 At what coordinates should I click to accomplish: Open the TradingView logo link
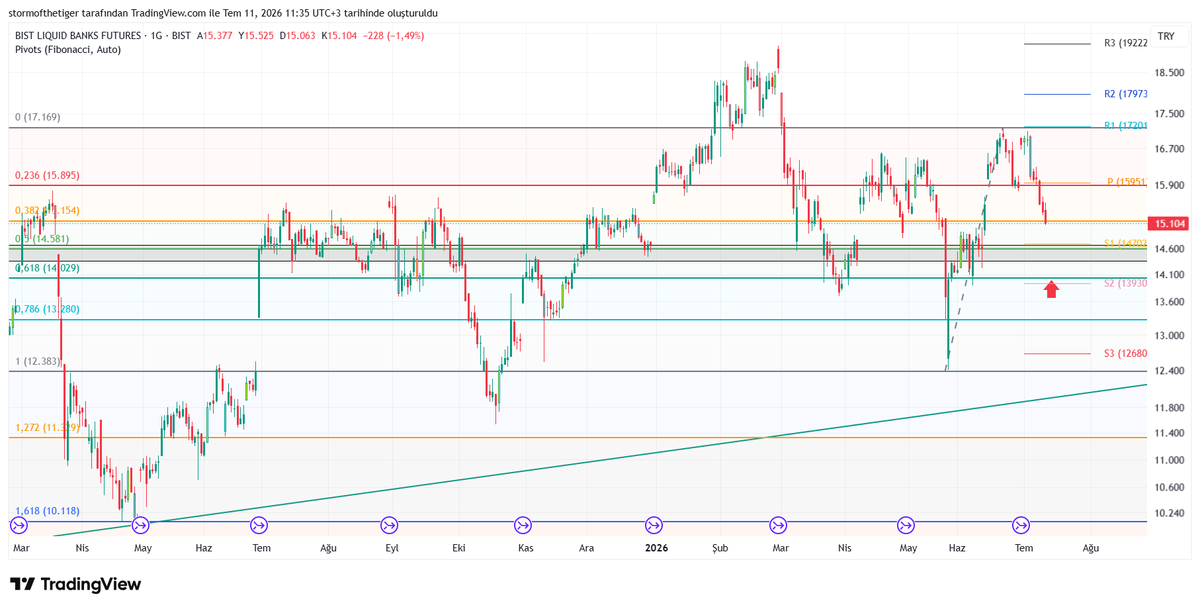(76, 585)
